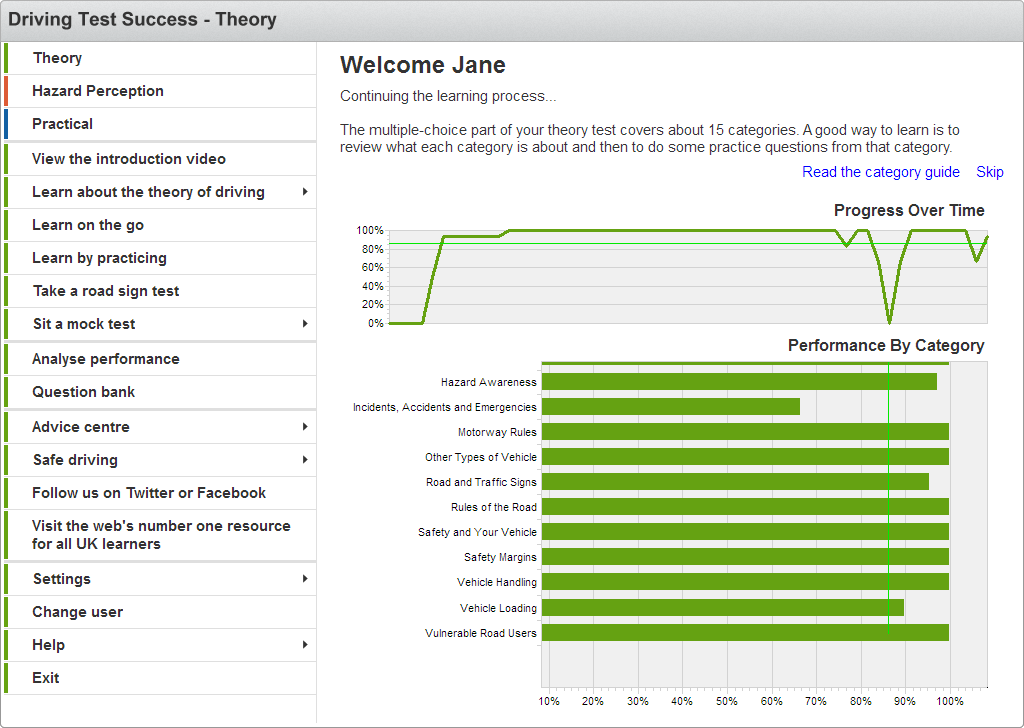Viewport: 1024px width, 728px height.
Task: Switch to the Practical section
Action: click(x=62, y=124)
